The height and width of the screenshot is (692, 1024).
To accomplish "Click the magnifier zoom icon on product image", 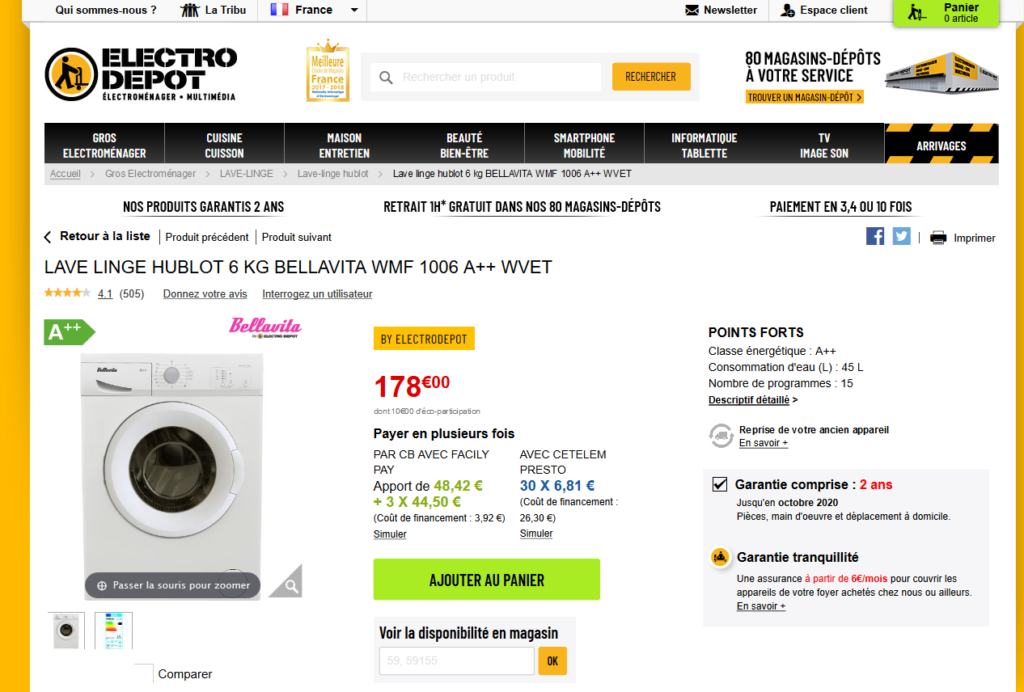I will coord(290,586).
